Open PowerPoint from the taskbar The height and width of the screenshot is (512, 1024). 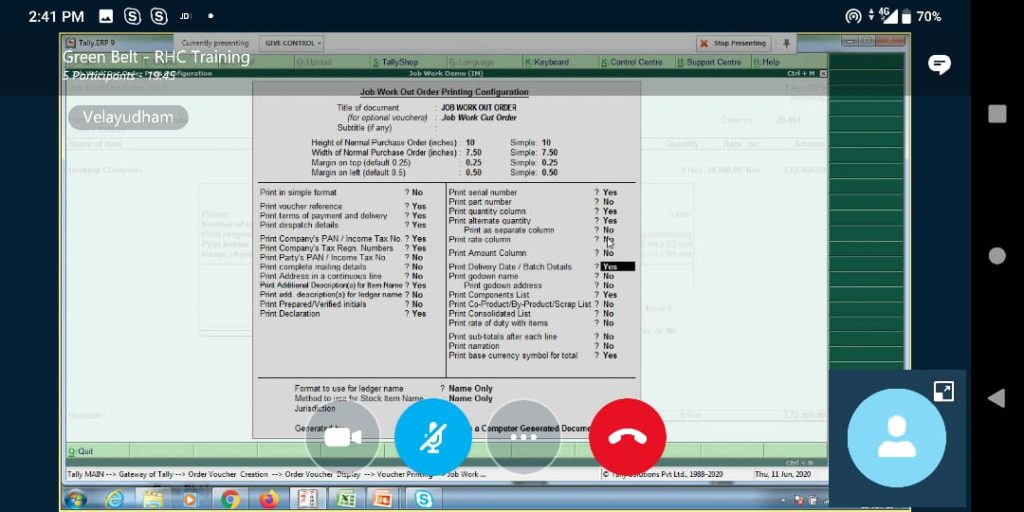383,500
